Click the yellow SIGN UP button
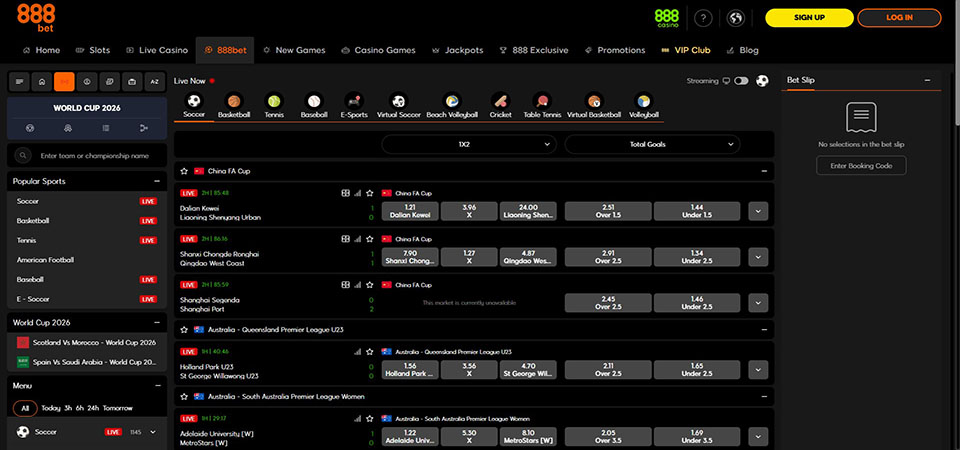Screen dimensions: 960x450 (809, 18)
